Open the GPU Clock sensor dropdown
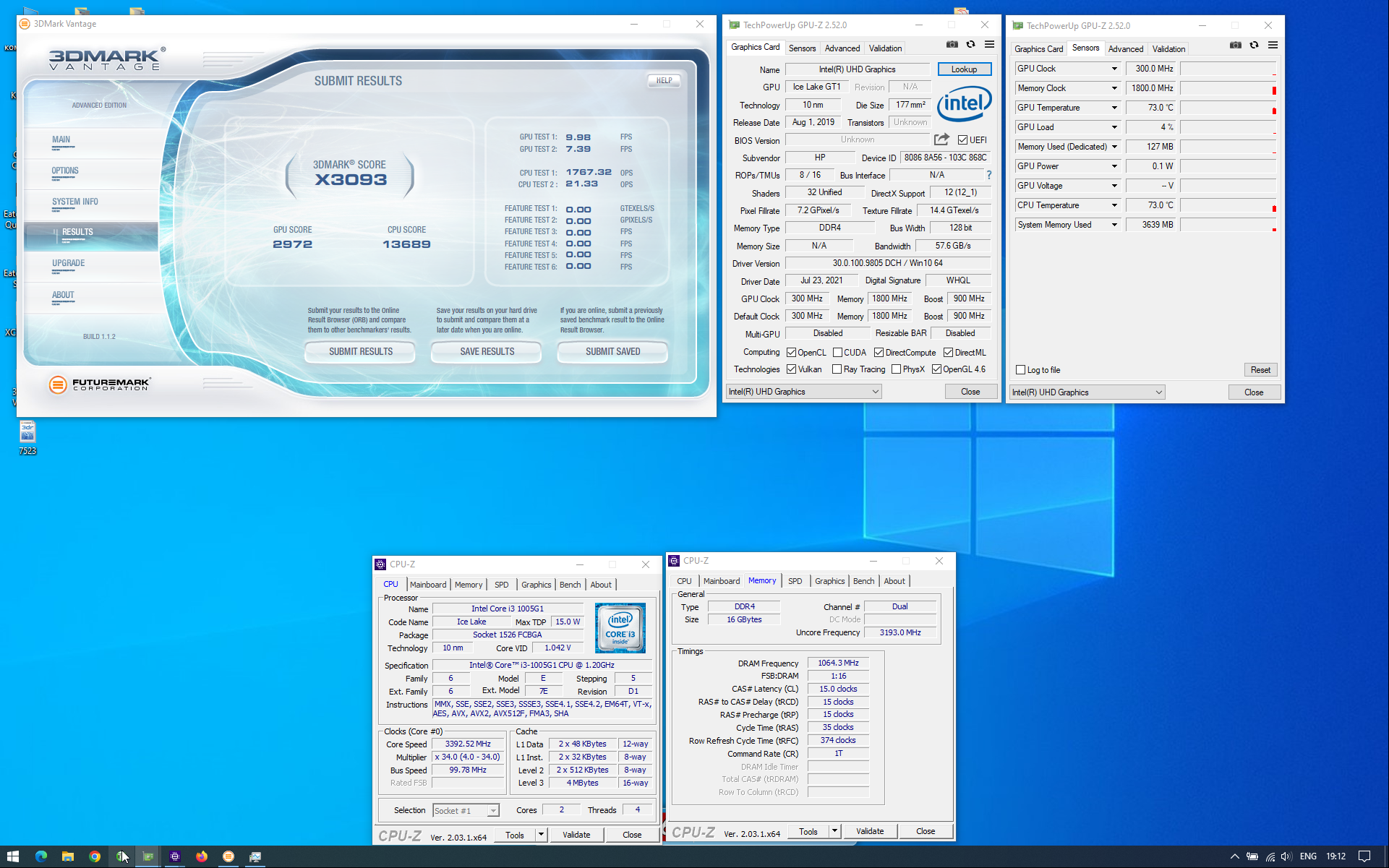 pos(1114,69)
